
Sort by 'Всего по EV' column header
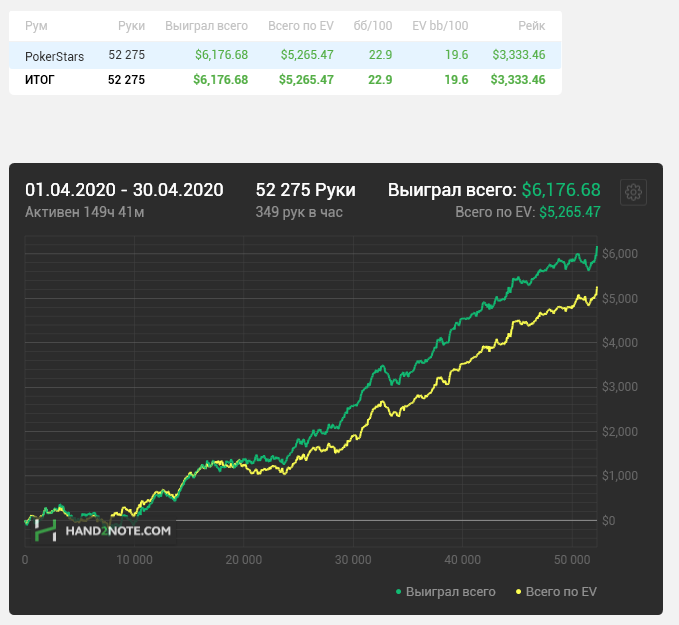click(x=301, y=26)
